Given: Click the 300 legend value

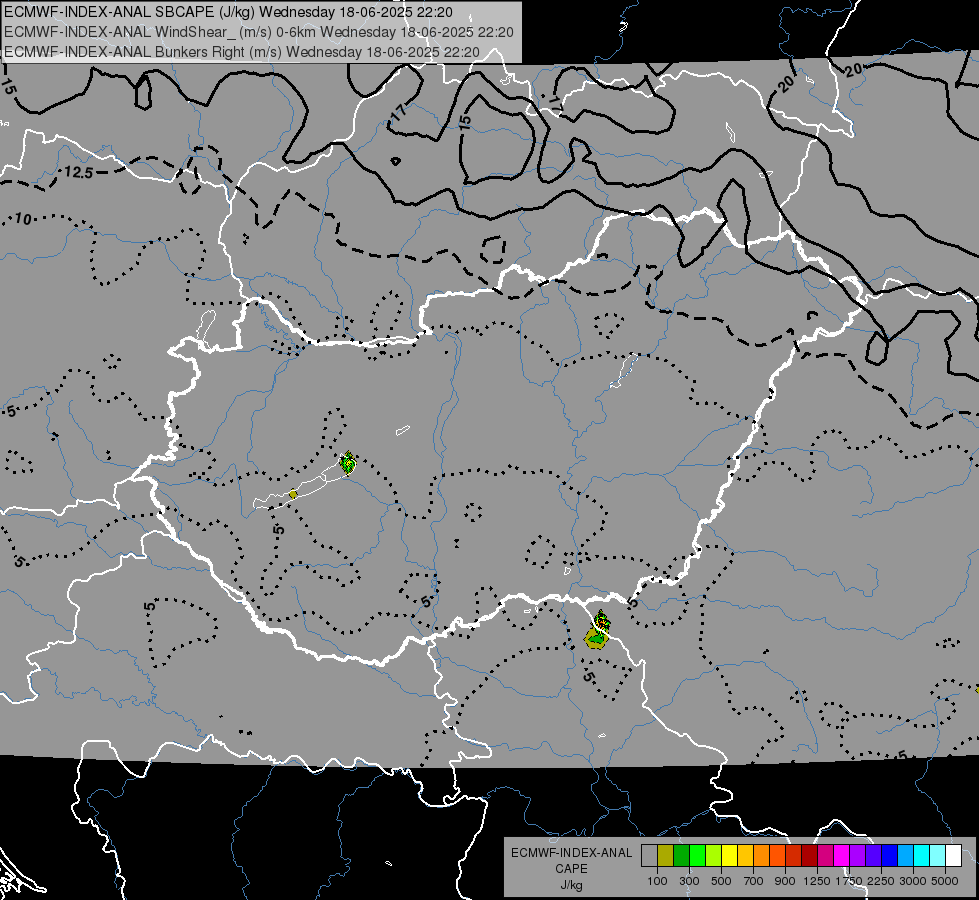Looking at the screenshot, I should pos(689,881).
